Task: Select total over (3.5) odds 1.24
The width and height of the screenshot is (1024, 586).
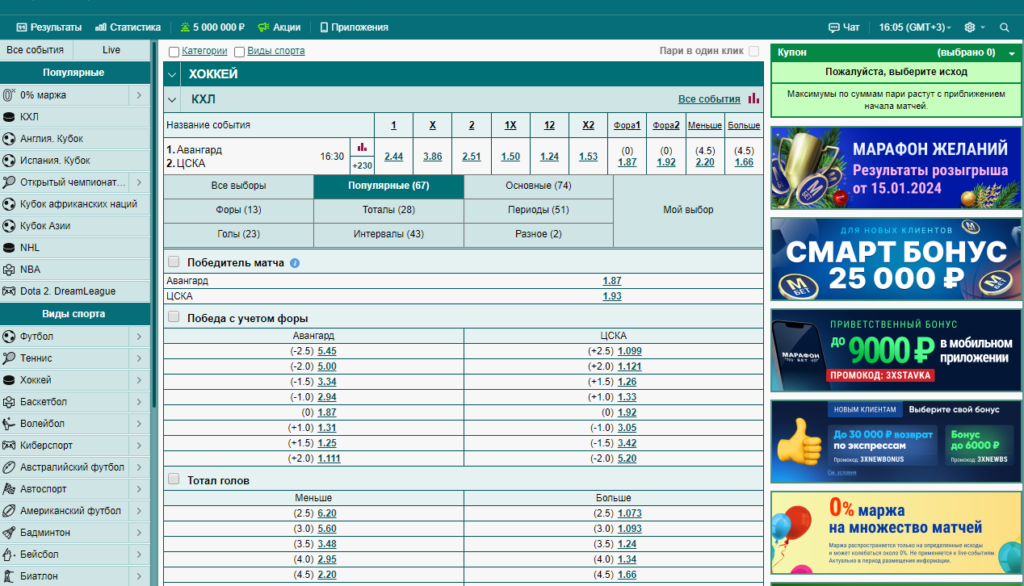Action: tap(627, 544)
